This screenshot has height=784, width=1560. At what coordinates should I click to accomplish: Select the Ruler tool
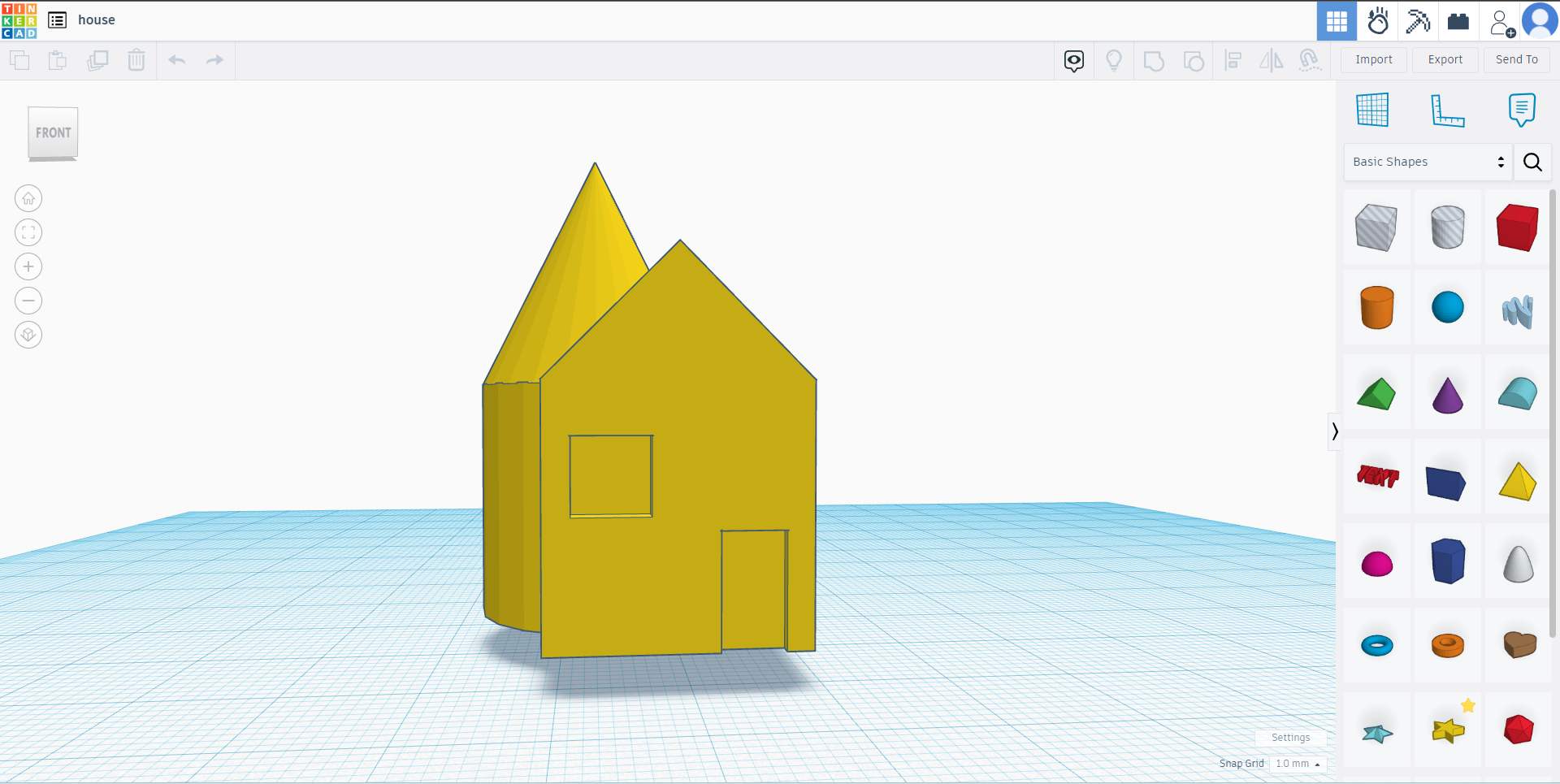1447,110
